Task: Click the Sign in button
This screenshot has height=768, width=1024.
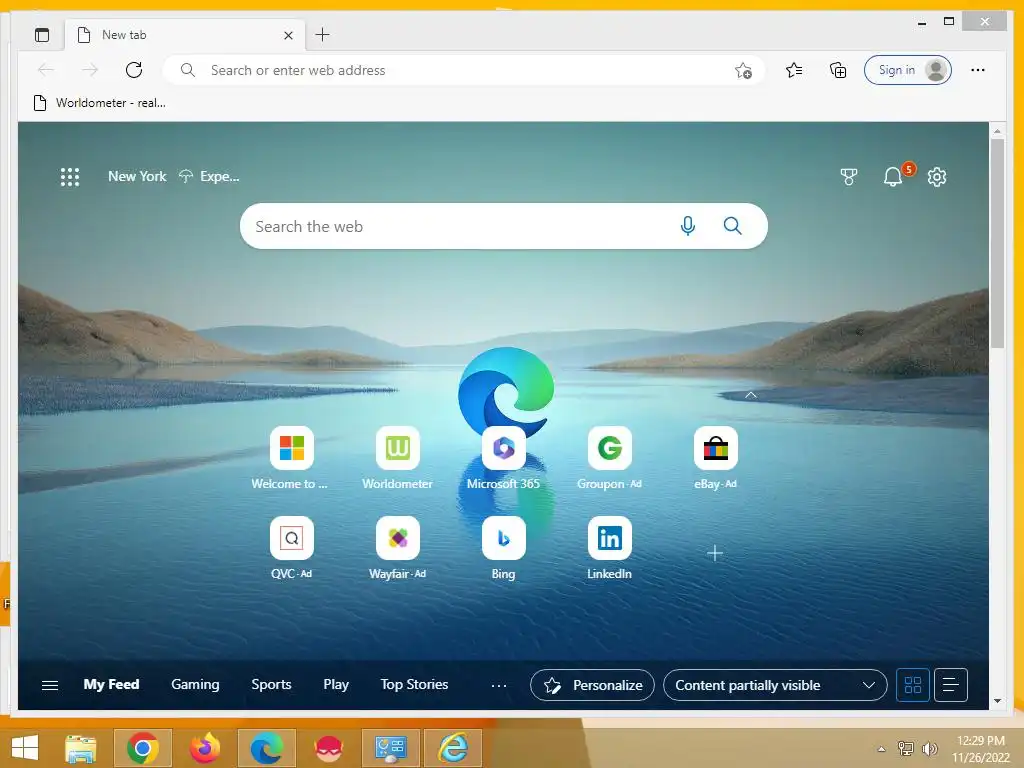Action: pyautogui.click(x=908, y=70)
